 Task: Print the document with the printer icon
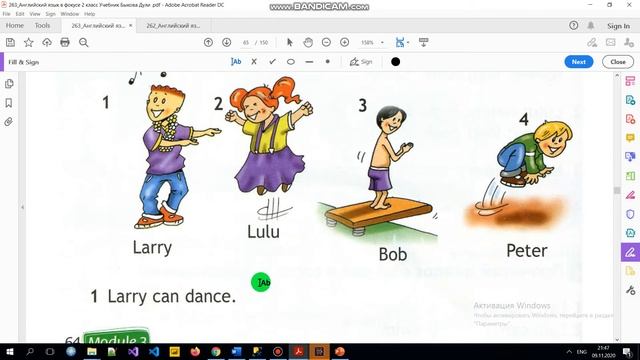pos(65,42)
